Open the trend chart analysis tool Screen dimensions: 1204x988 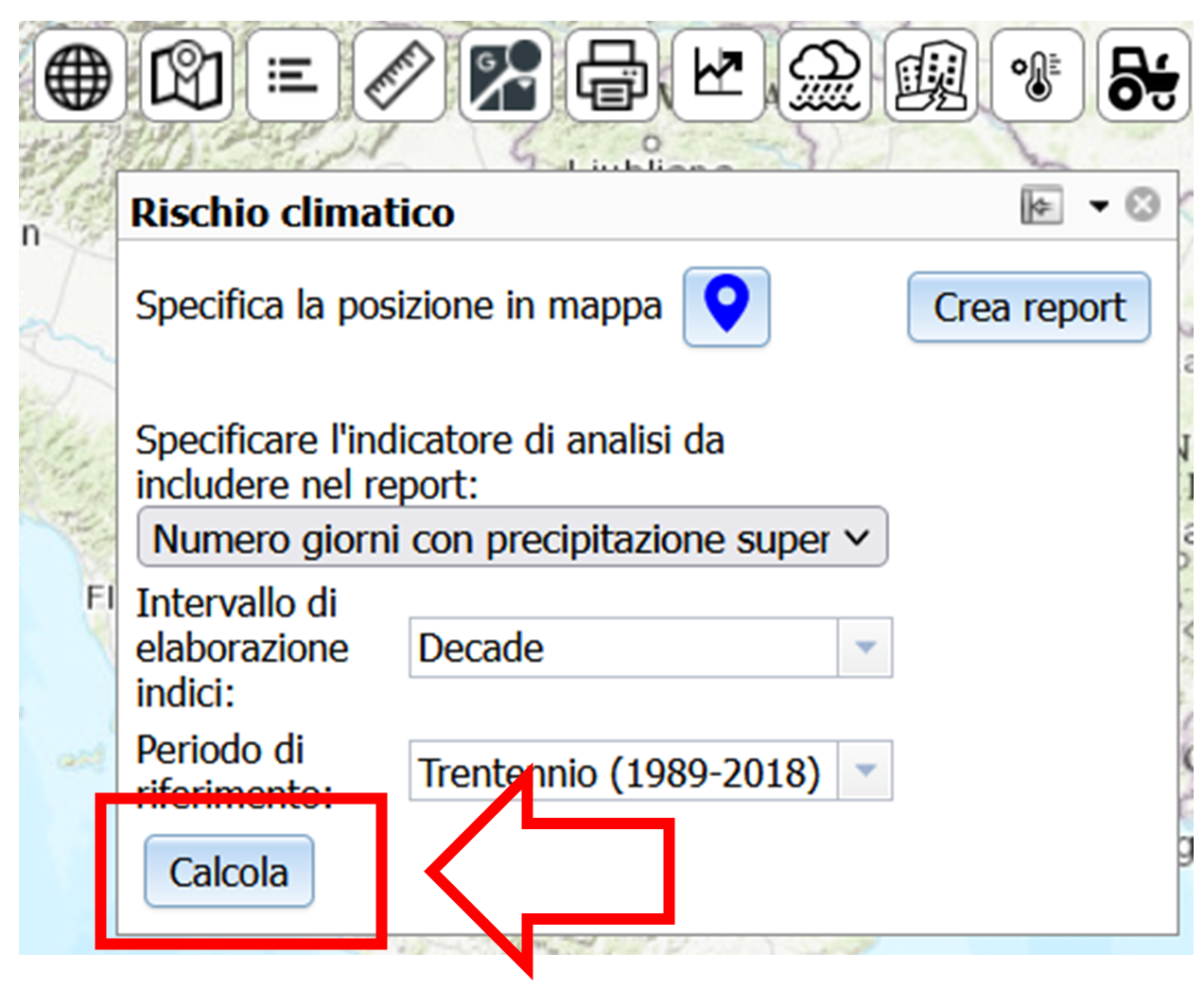click(x=718, y=75)
